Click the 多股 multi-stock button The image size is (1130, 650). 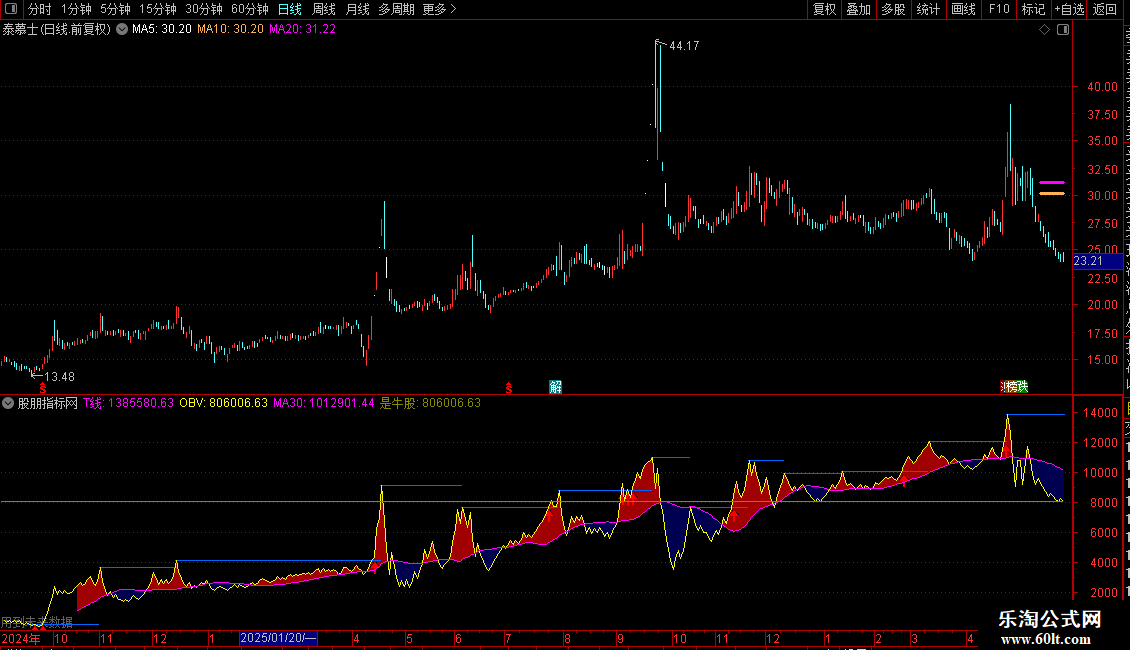pos(893,9)
